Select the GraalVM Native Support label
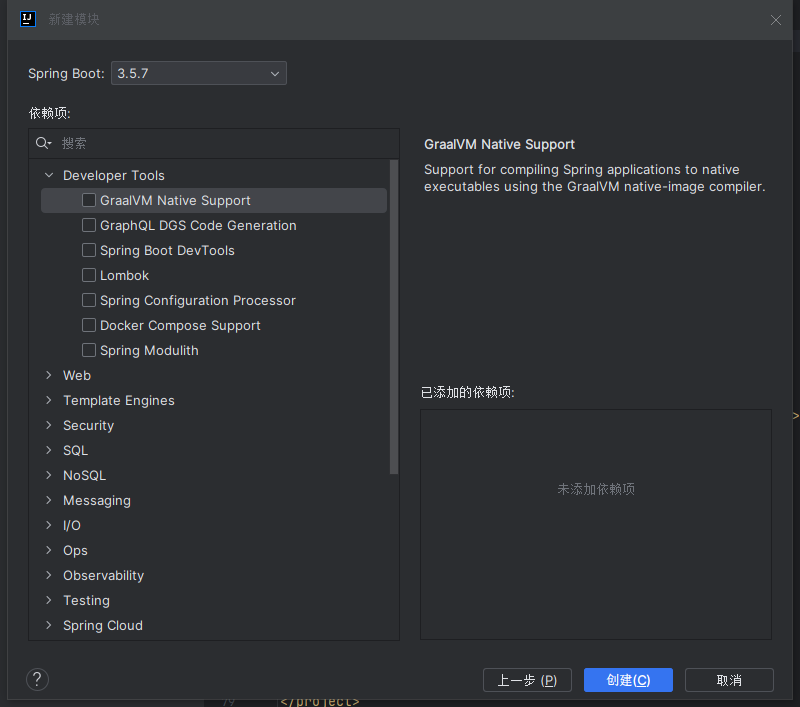Screen dimensions: 800x707 click(175, 200)
